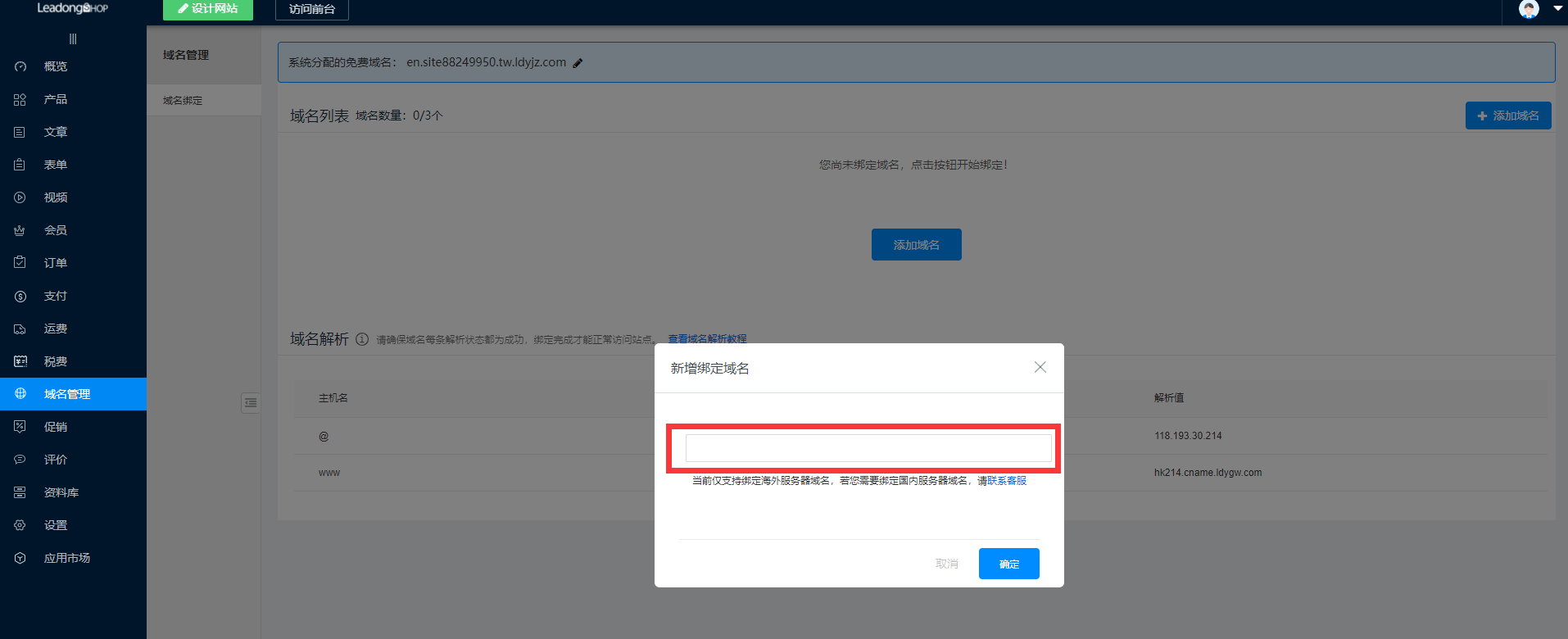Viewport: 1568px width, 639px height.
Task: Click the domain resolution info icon
Action: tap(362, 339)
